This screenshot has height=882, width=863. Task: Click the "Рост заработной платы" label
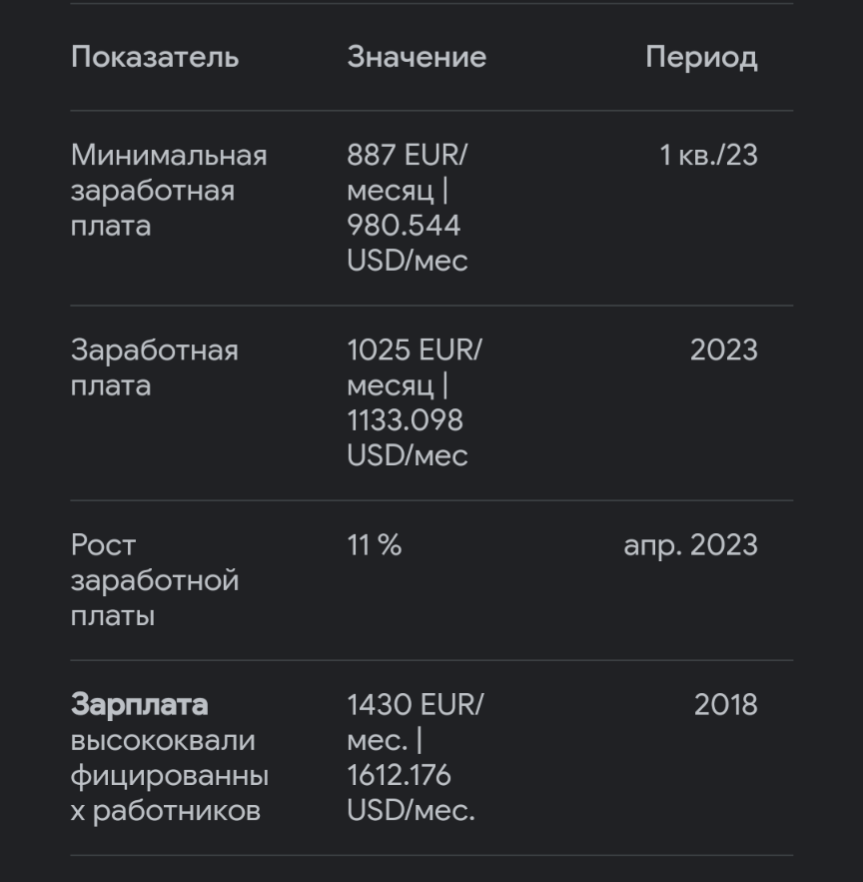pos(154,580)
